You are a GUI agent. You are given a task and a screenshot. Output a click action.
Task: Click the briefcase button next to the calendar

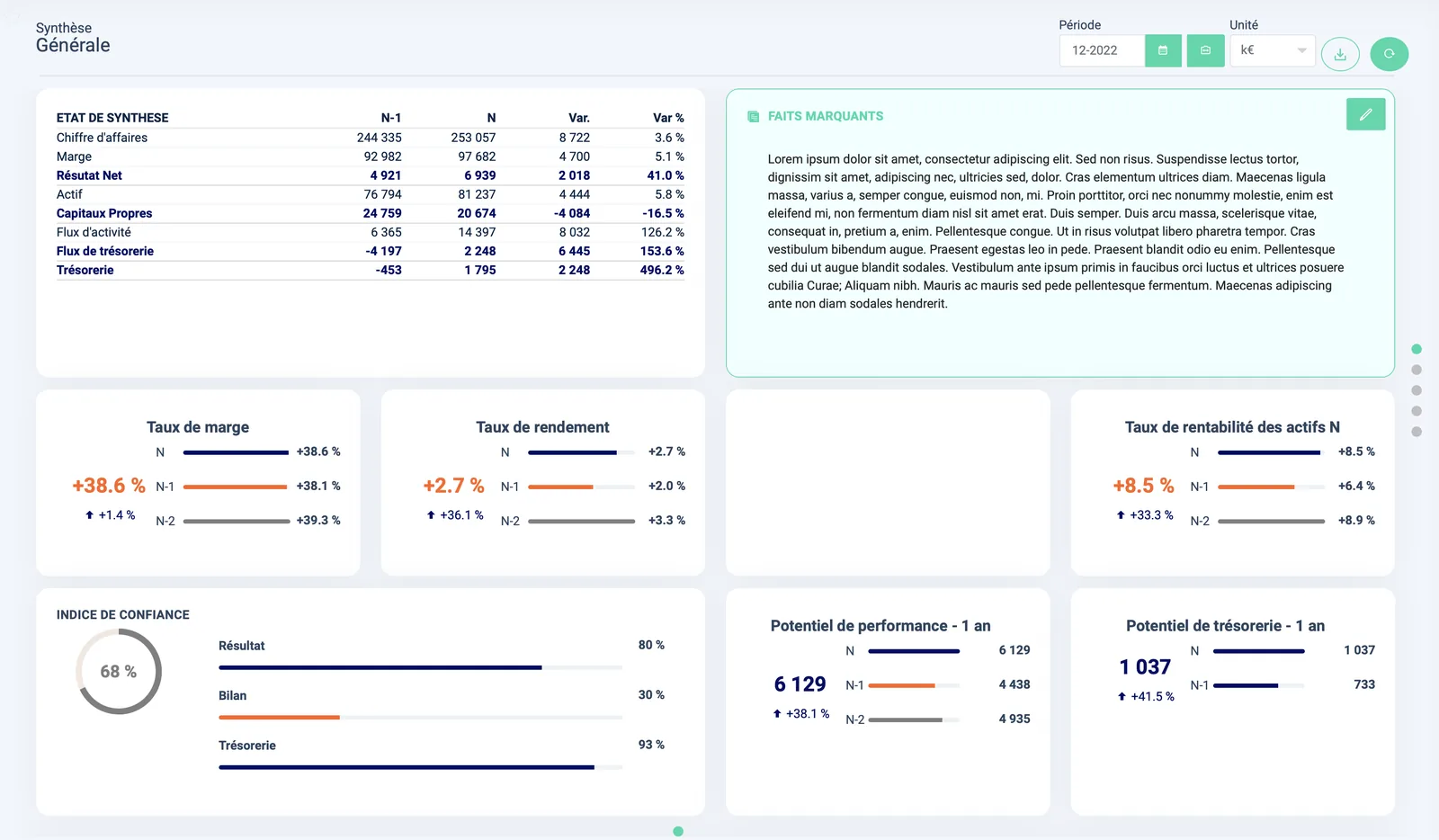click(1205, 50)
